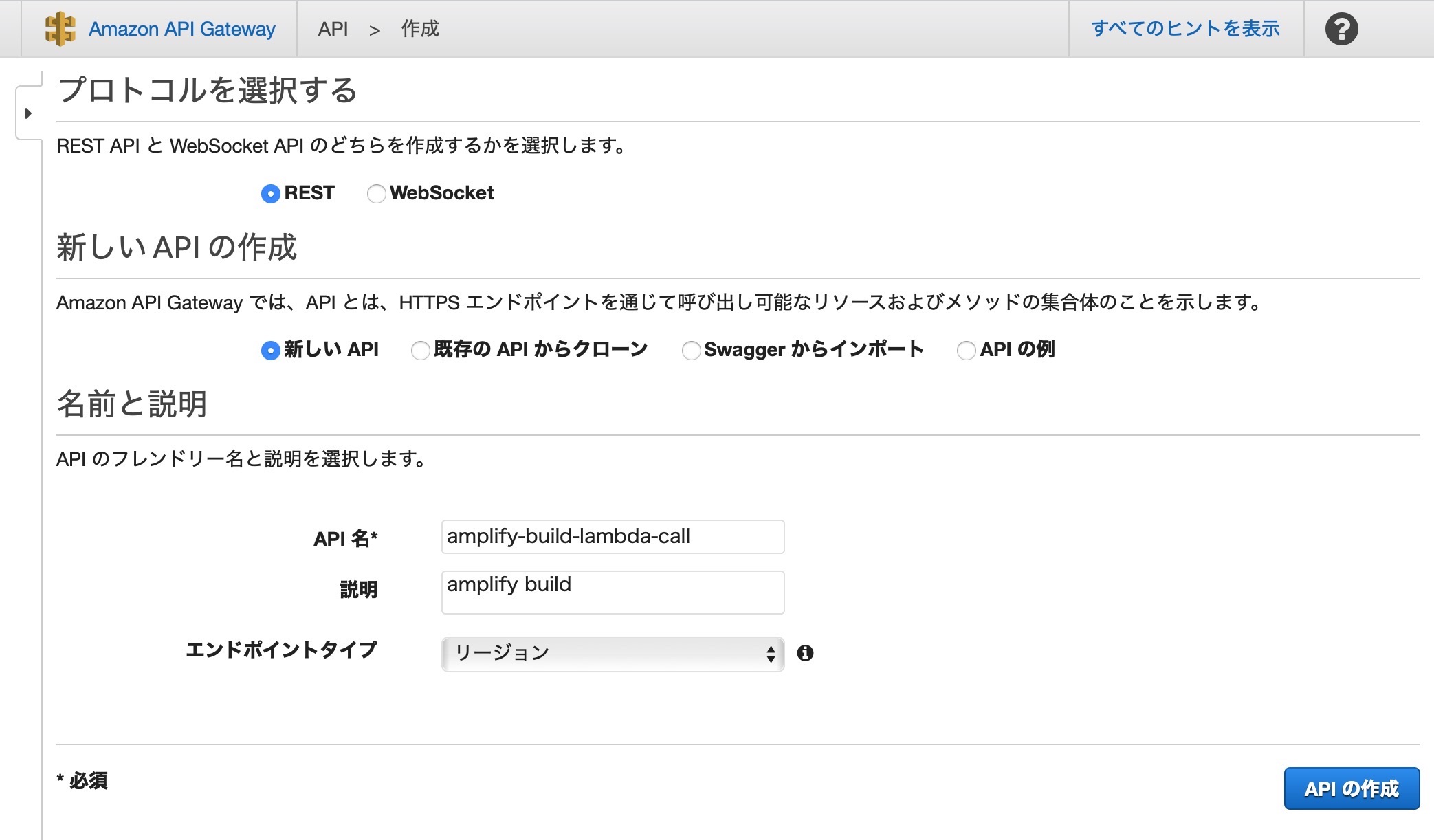Click the エンドポイントタイプ field label

(281, 650)
